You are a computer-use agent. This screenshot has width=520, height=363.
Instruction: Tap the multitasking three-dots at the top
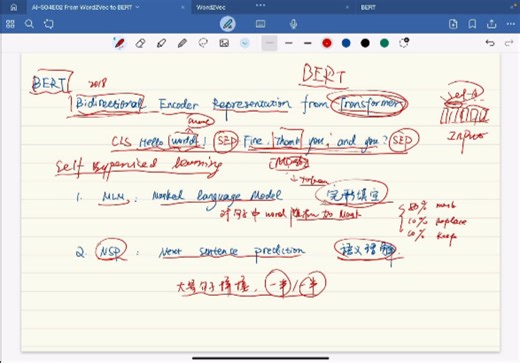(x=260, y=5)
